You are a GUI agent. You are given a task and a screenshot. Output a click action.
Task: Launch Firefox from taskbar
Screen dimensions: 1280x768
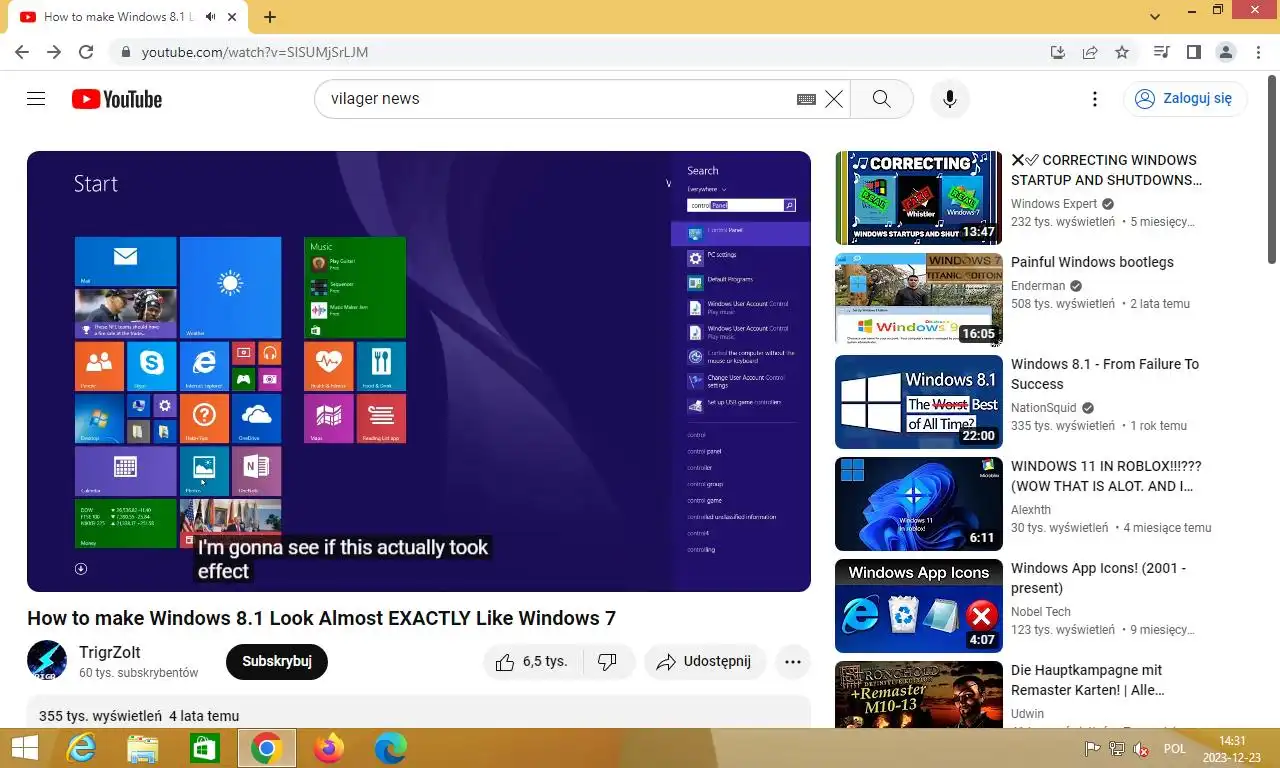click(x=328, y=748)
